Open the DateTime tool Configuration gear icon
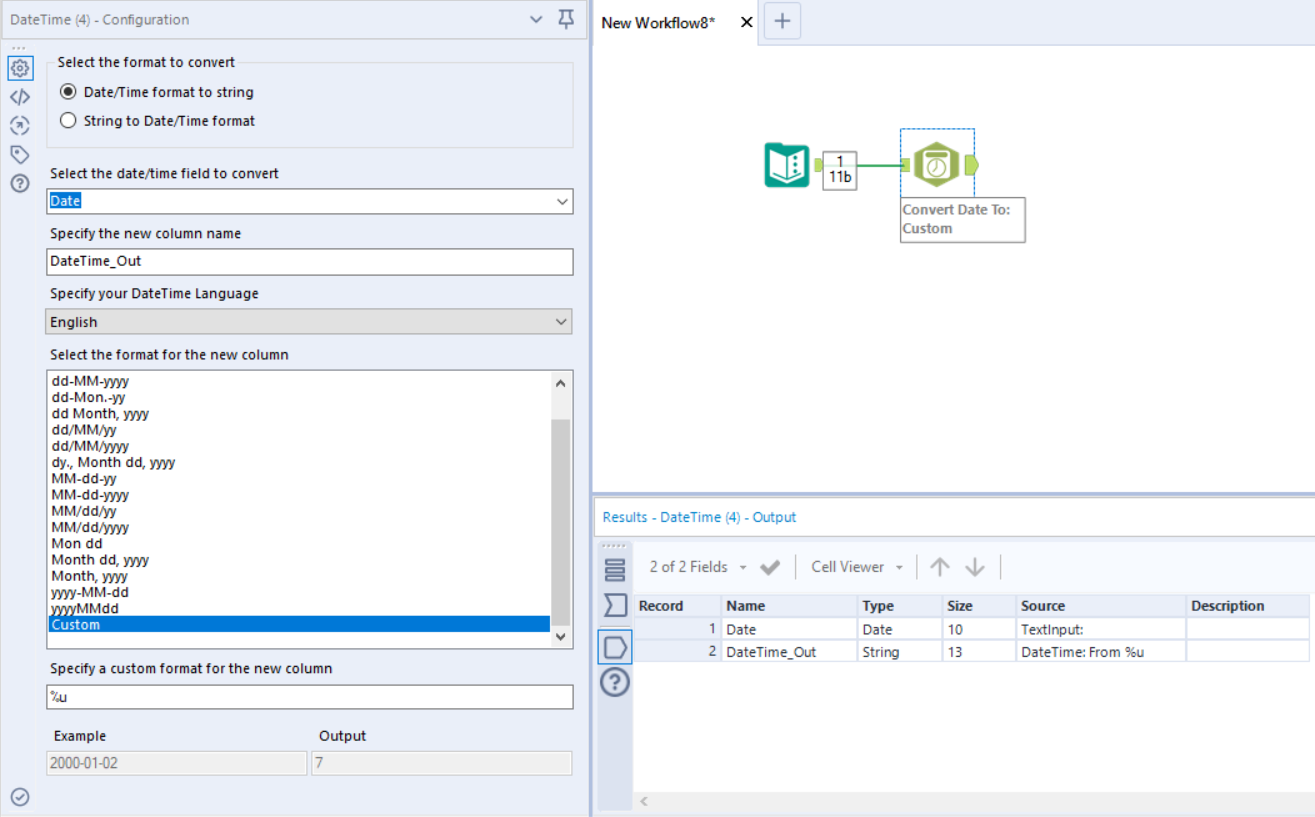Screen dimensions: 1315x817 tap(20, 68)
